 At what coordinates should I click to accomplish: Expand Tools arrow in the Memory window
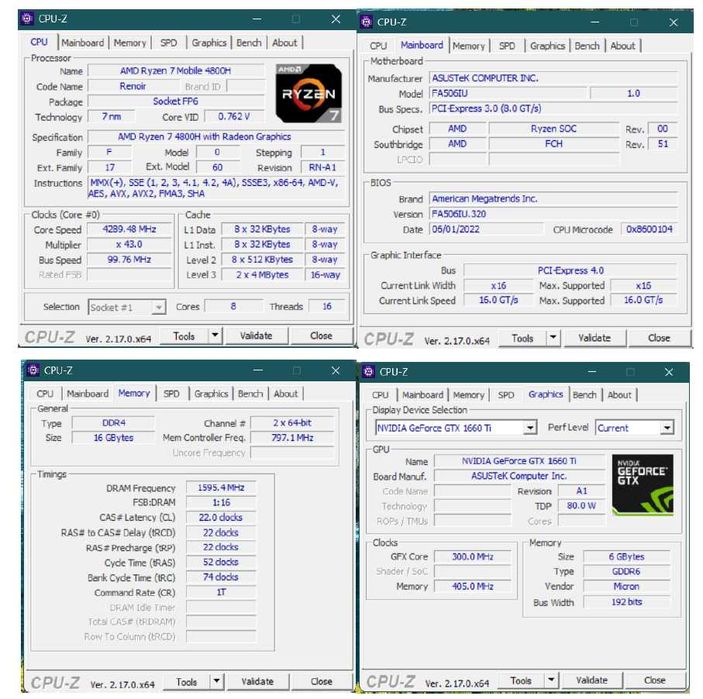point(217,681)
